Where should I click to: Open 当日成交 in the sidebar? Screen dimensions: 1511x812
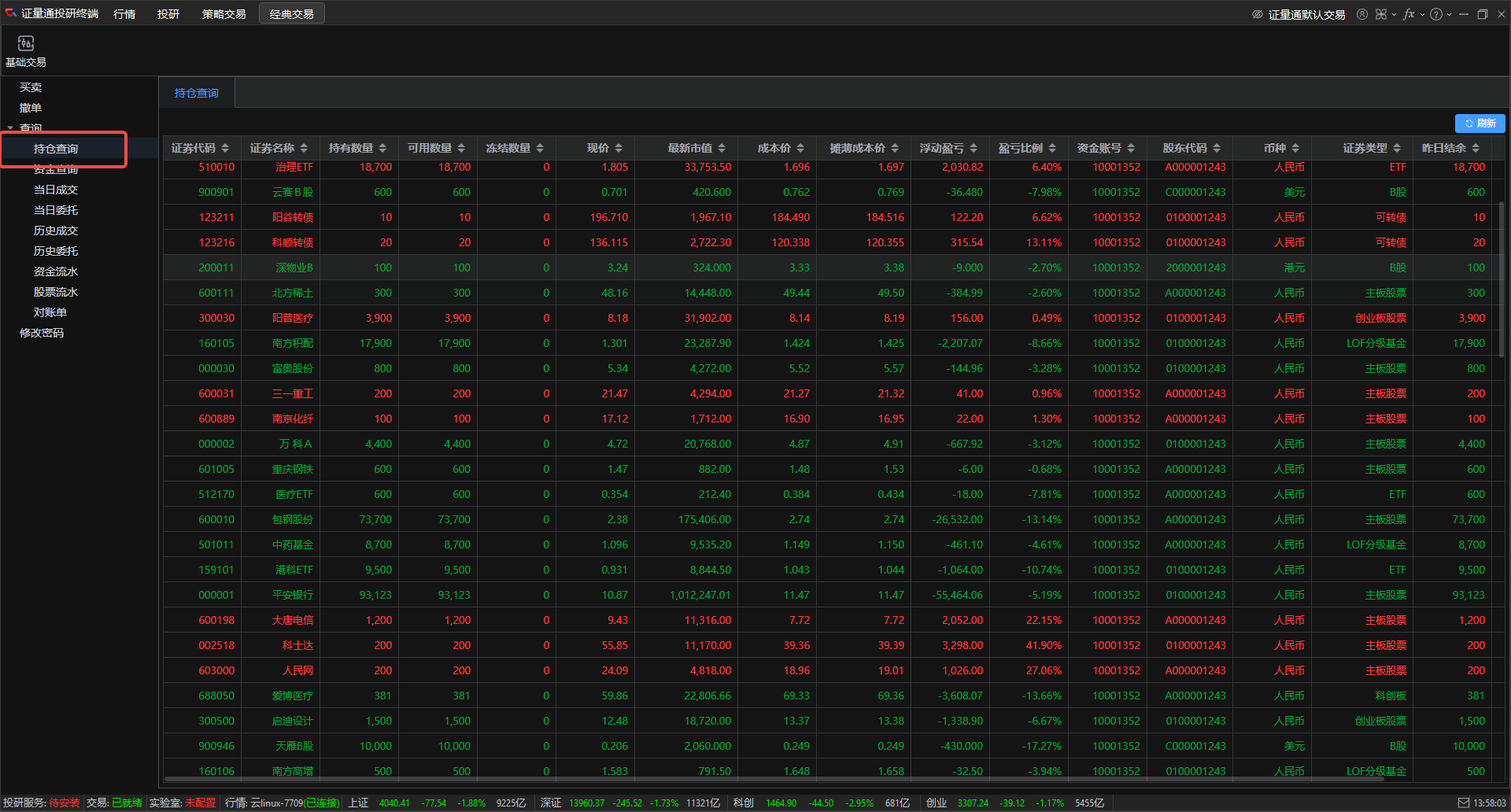click(55, 190)
